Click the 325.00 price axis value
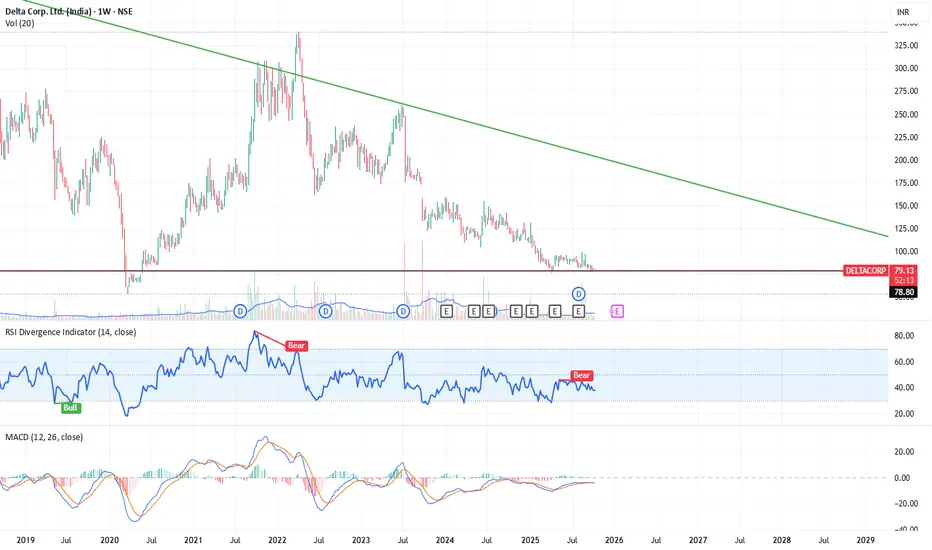Viewport: 932px width, 550px height. click(906, 45)
